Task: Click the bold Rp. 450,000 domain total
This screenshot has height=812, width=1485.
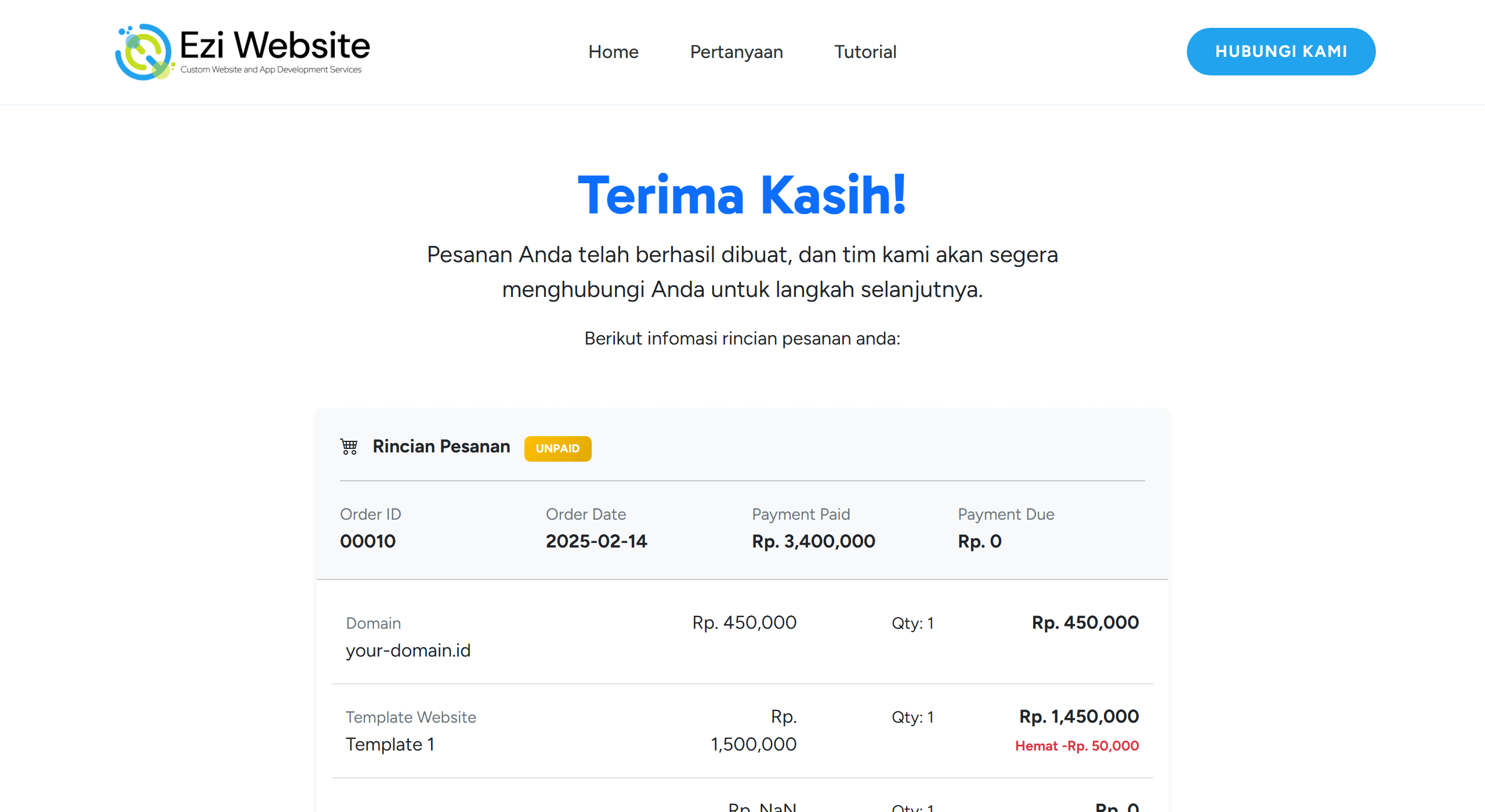Action: tap(1085, 622)
